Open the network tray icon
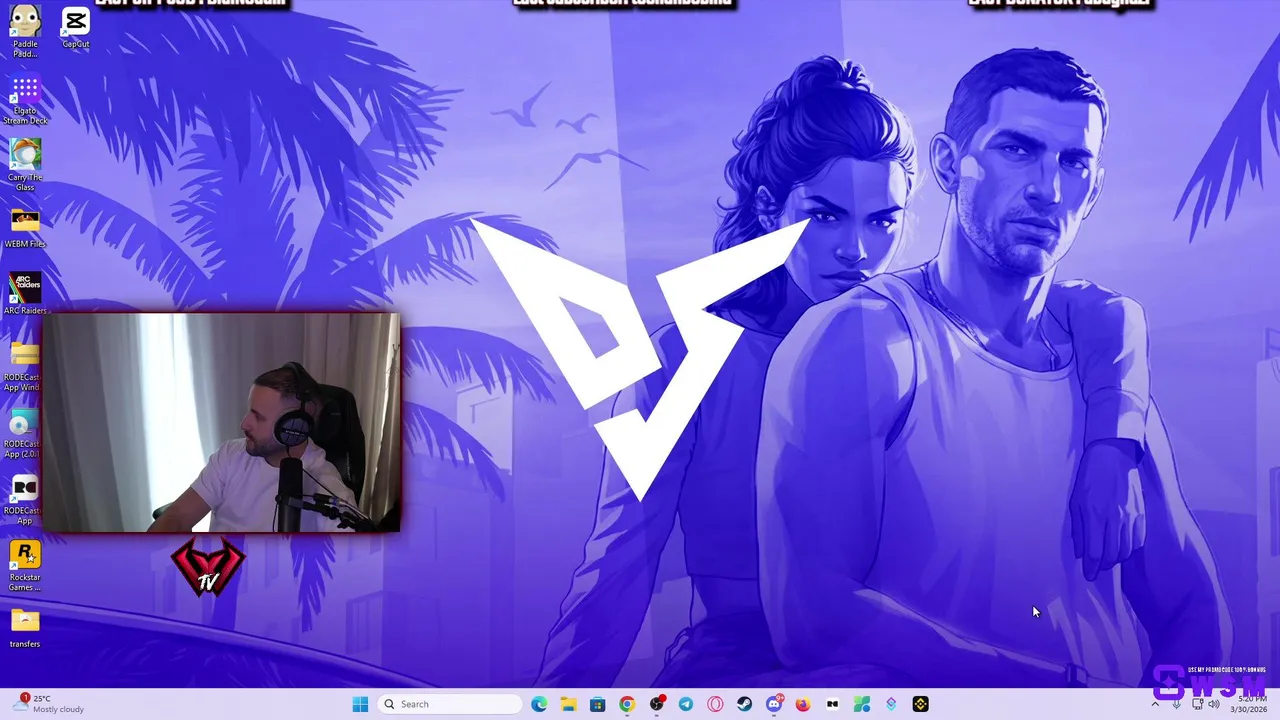The height and width of the screenshot is (720, 1280). pos(1197,704)
